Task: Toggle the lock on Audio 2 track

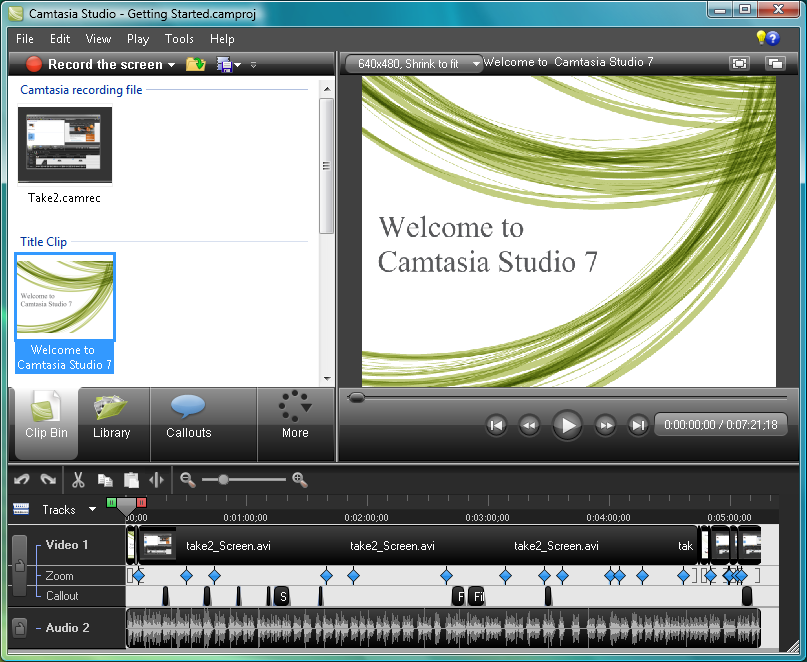Action: pyautogui.click(x=19, y=628)
